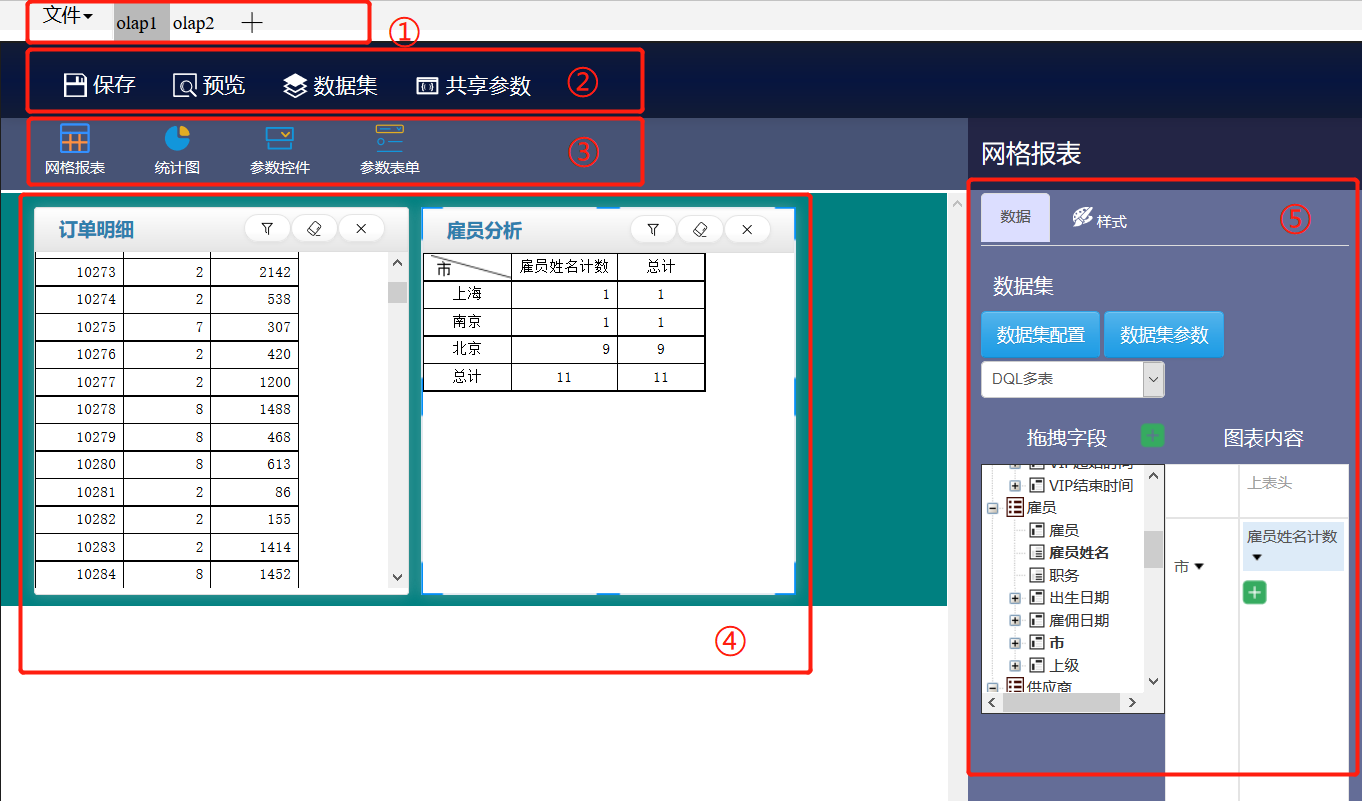The width and height of the screenshot is (1362, 801).
Task: Click the 上海 row in 雇员分析 table
Action: pyautogui.click(x=564, y=294)
